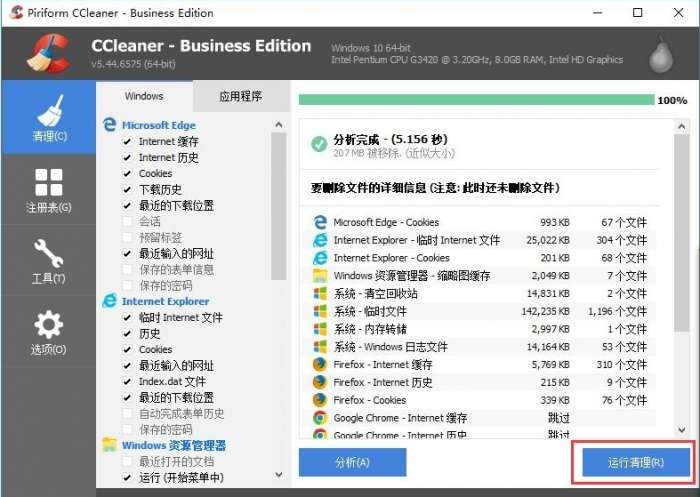Click the 运行清理(R) run cleaner button

(x=636, y=462)
